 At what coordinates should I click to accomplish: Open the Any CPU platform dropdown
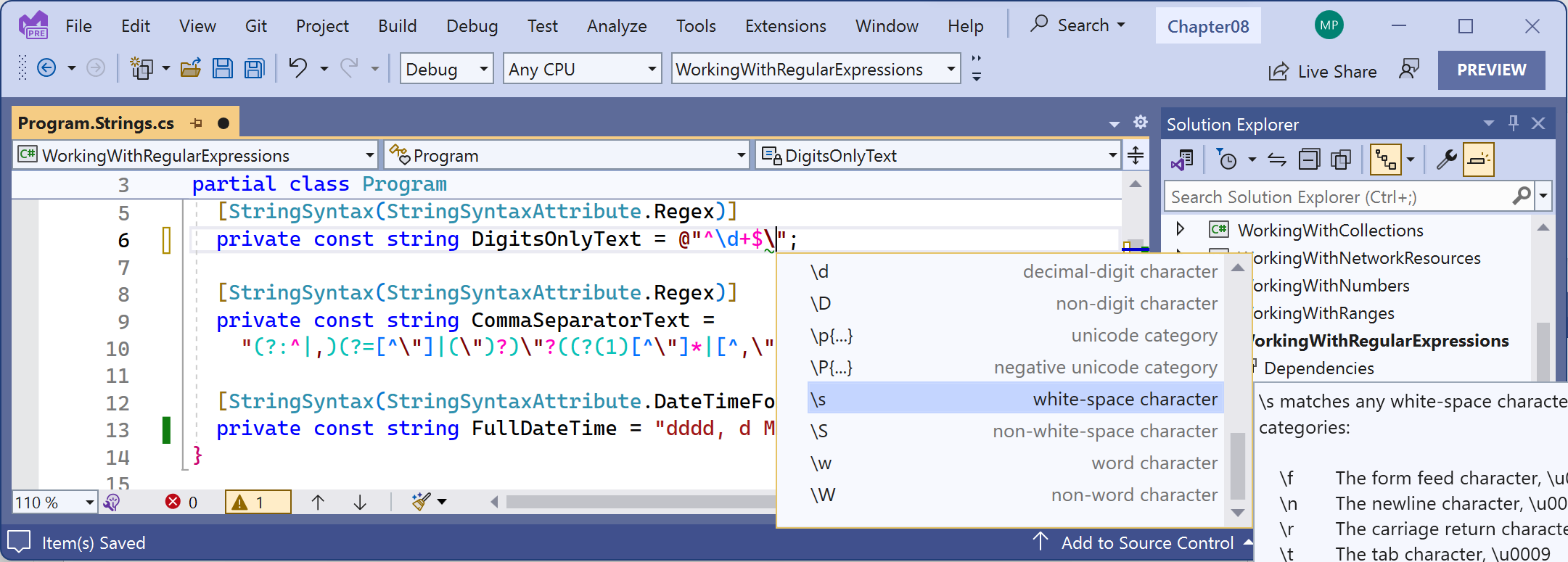(582, 69)
